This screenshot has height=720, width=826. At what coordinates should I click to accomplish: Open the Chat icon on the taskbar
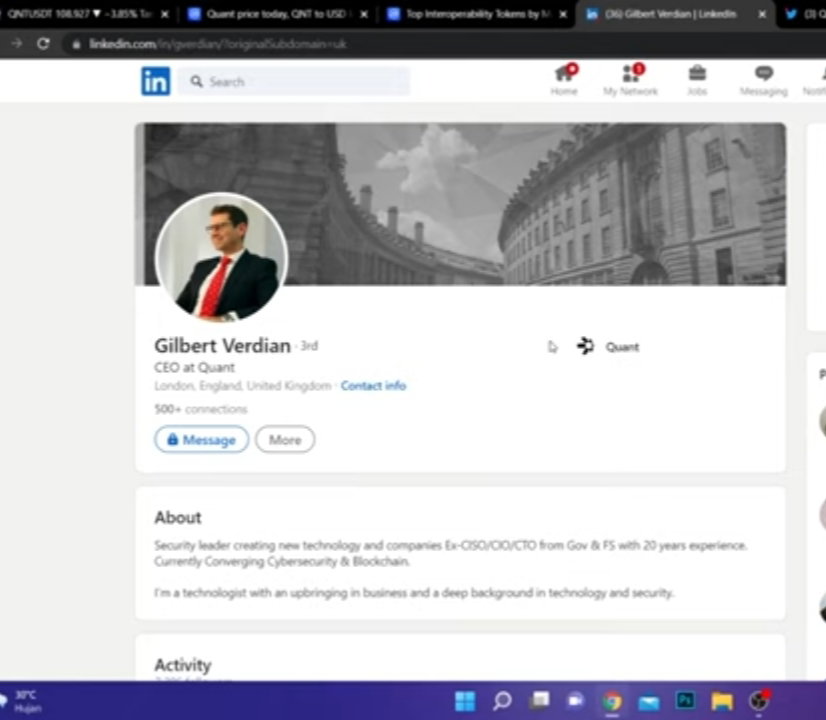pyautogui.click(x=575, y=701)
